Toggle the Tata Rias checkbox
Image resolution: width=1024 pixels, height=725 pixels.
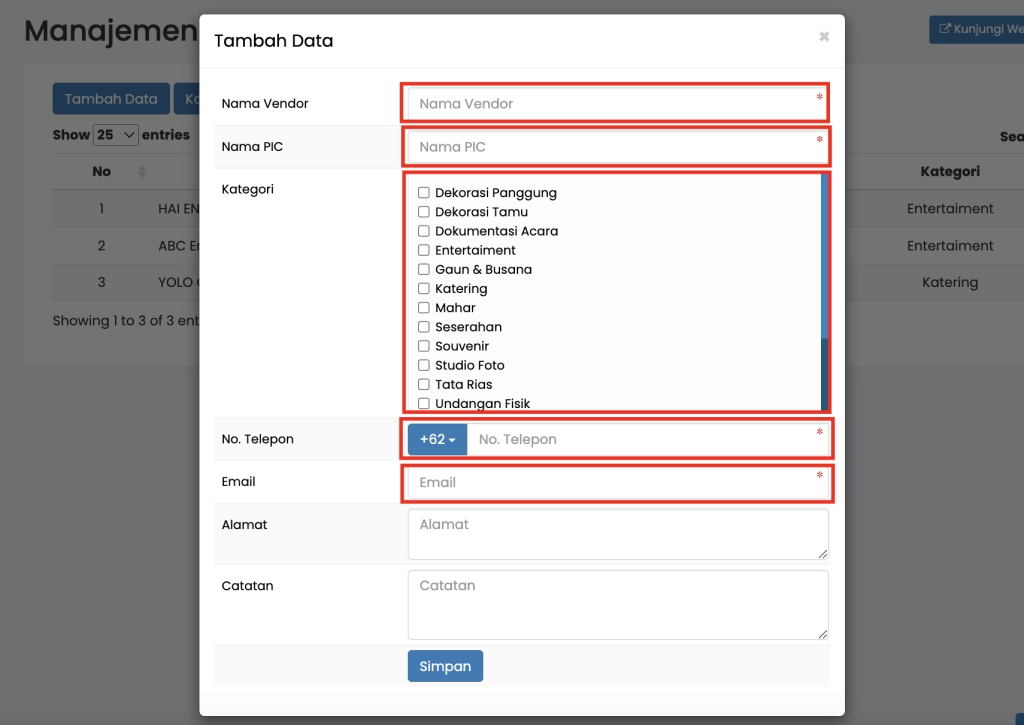[x=424, y=384]
